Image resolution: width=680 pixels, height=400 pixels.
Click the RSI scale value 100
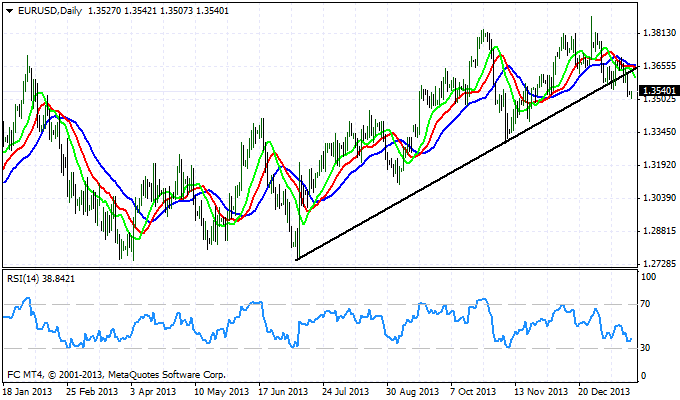648,277
